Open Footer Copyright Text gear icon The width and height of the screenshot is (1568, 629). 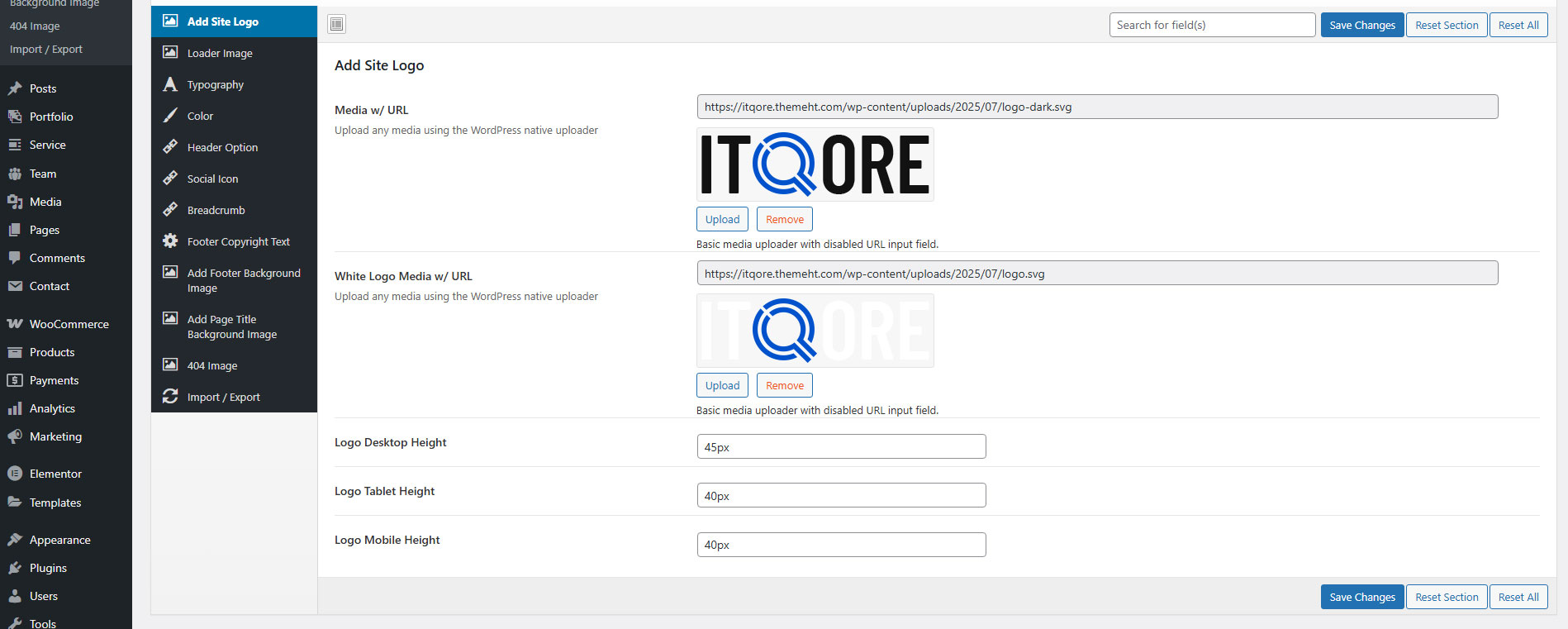pos(170,241)
